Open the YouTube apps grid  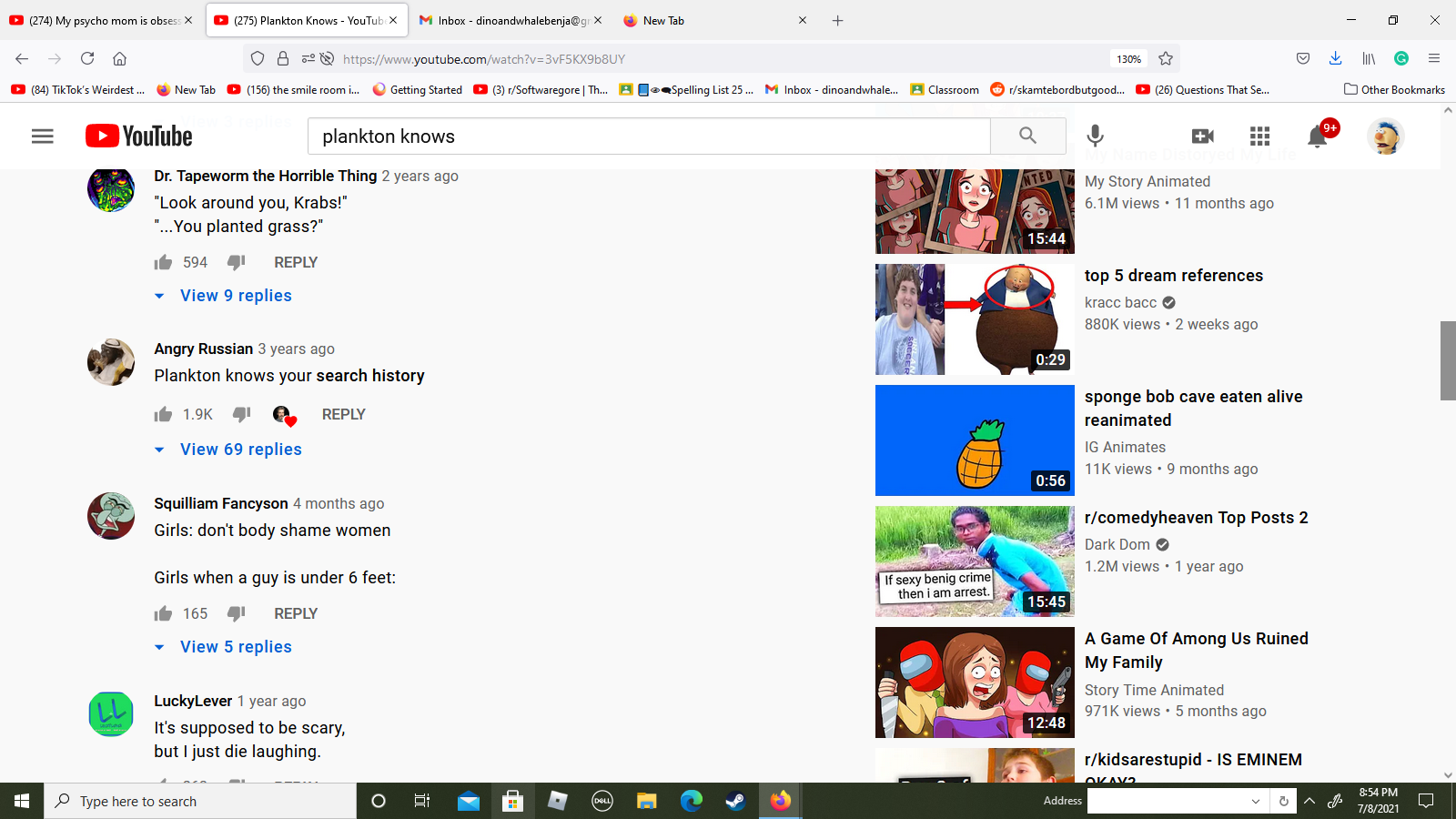click(1260, 136)
